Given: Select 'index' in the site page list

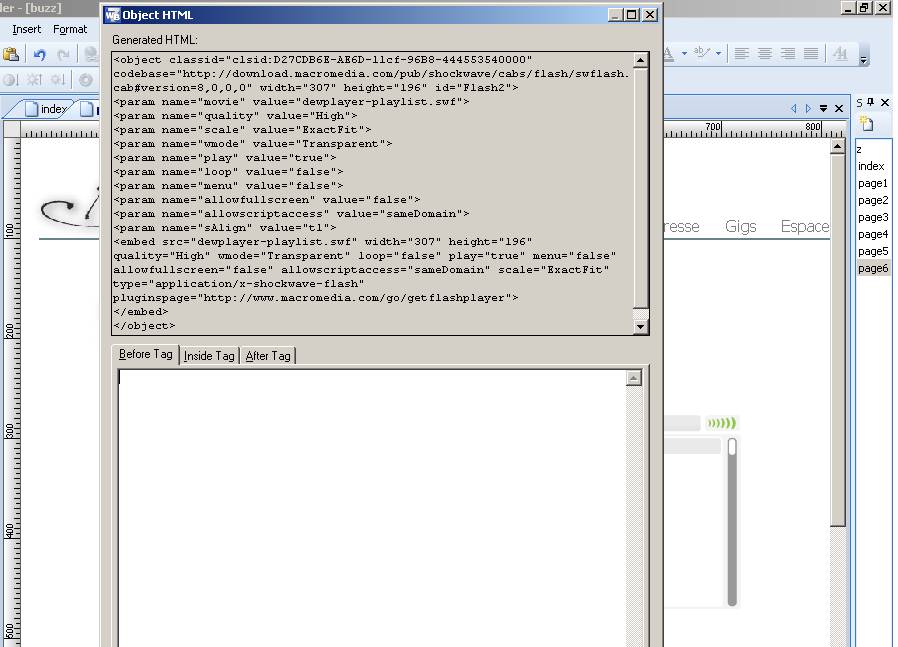Looking at the screenshot, I should point(871,166).
